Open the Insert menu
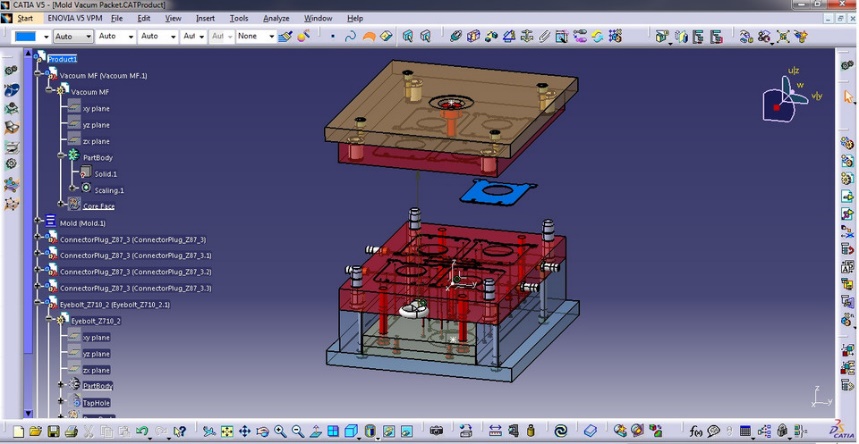This screenshot has width=859, height=444. (205, 18)
